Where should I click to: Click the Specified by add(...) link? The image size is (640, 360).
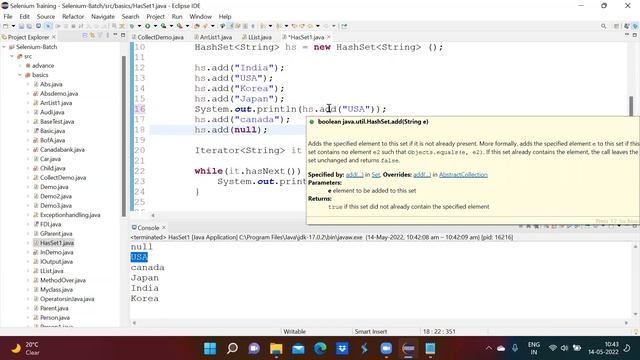coord(354,175)
